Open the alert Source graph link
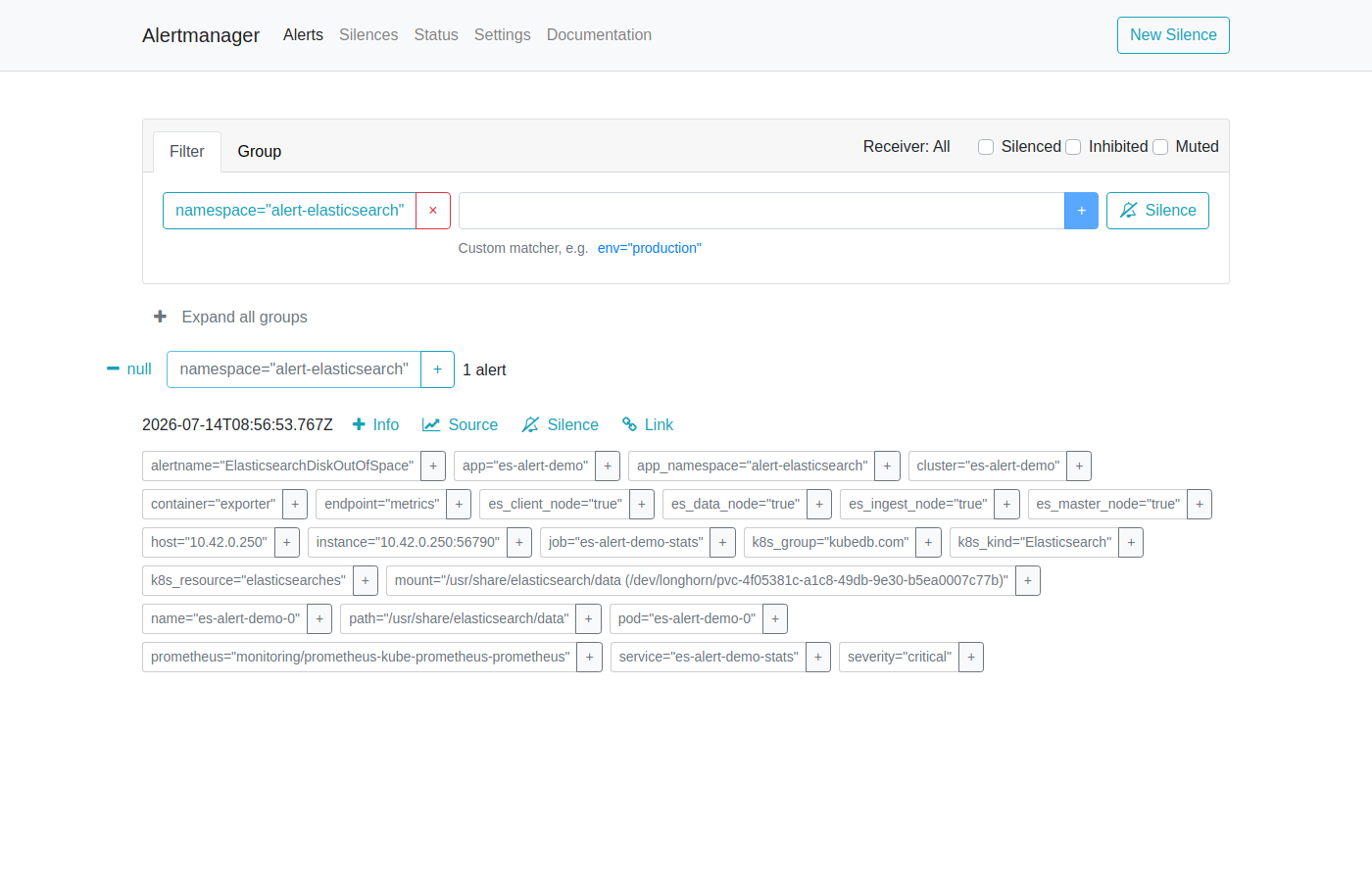 [x=460, y=424]
